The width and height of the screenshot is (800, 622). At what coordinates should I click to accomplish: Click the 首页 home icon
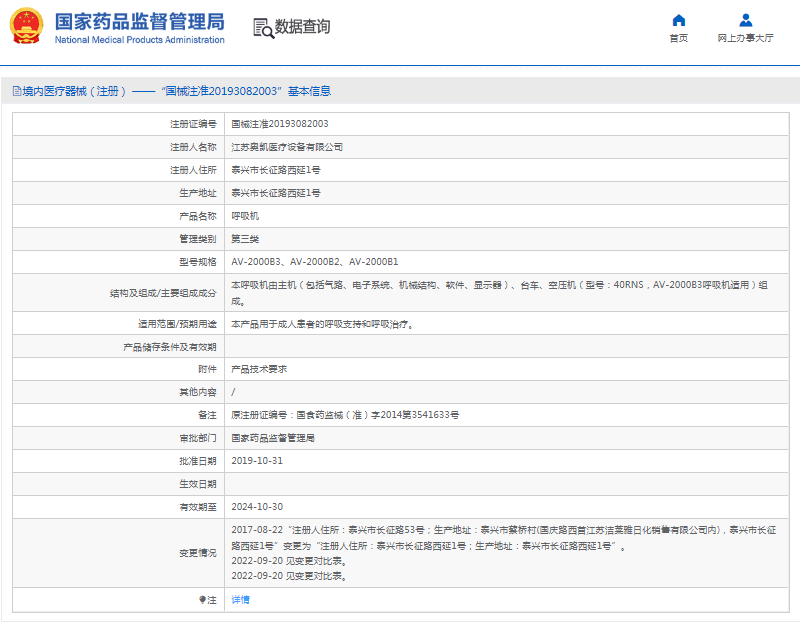(x=678, y=19)
